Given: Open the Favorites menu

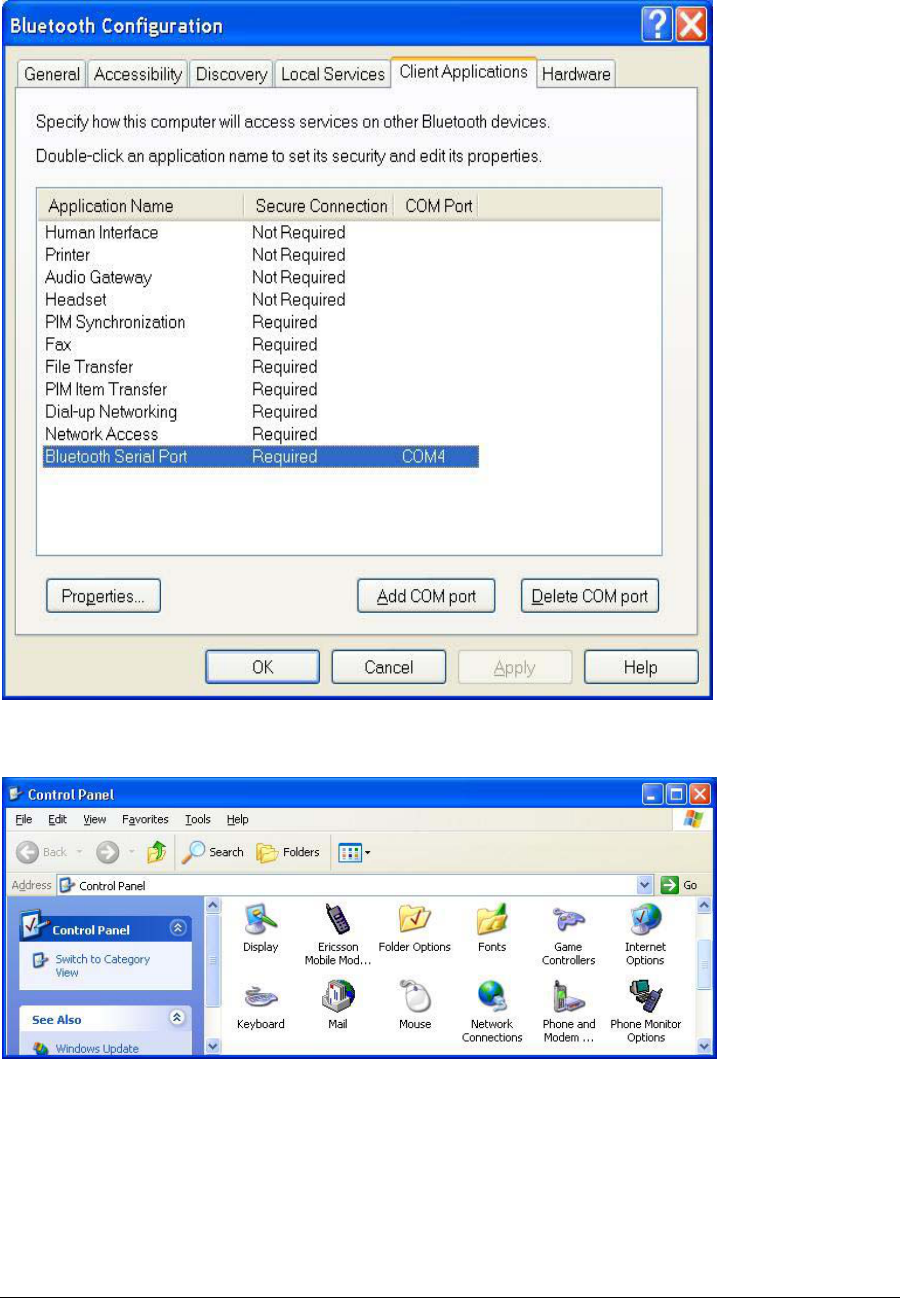Looking at the screenshot, I should click(145, 819).
